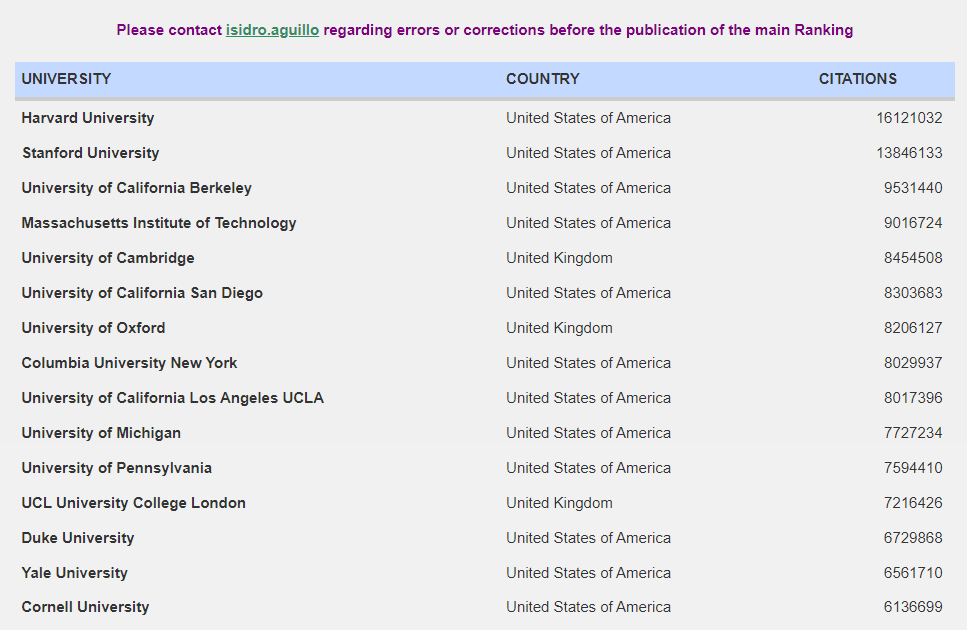Select University of Oxford entry
This screenshot has width=967, height=630.
coord(93,328)
